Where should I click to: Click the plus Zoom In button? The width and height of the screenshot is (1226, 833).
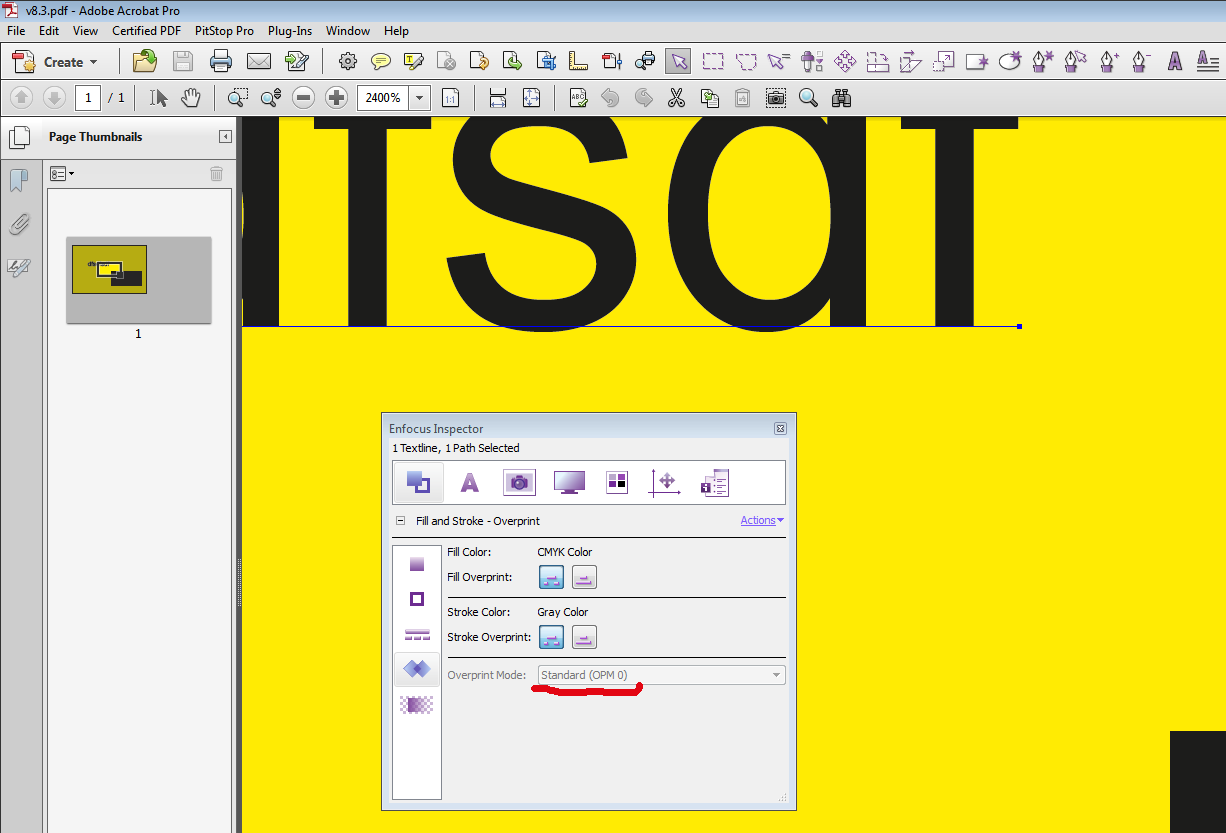(337, 98)
